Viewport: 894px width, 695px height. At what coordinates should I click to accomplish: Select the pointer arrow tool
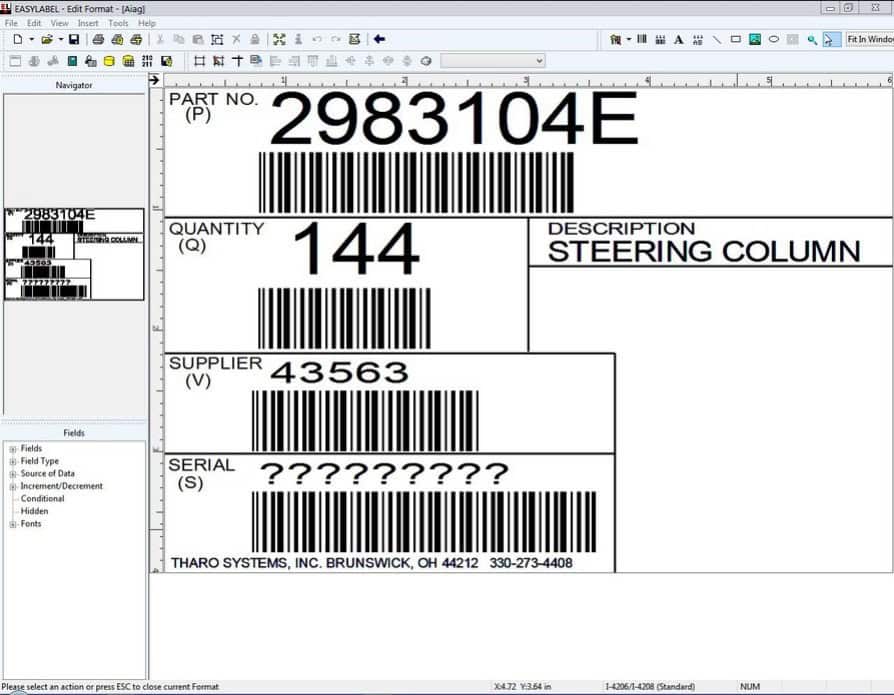(x=830, y=39)
